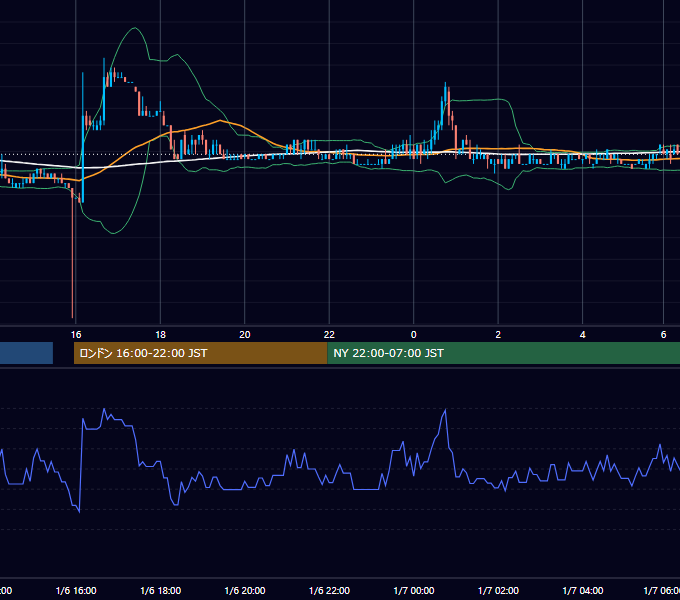Image resolution: width=680 pixels, height=600 pixels.
Task: Click the 4 hour label on price chart axis
Action: [x=582, y=335]
